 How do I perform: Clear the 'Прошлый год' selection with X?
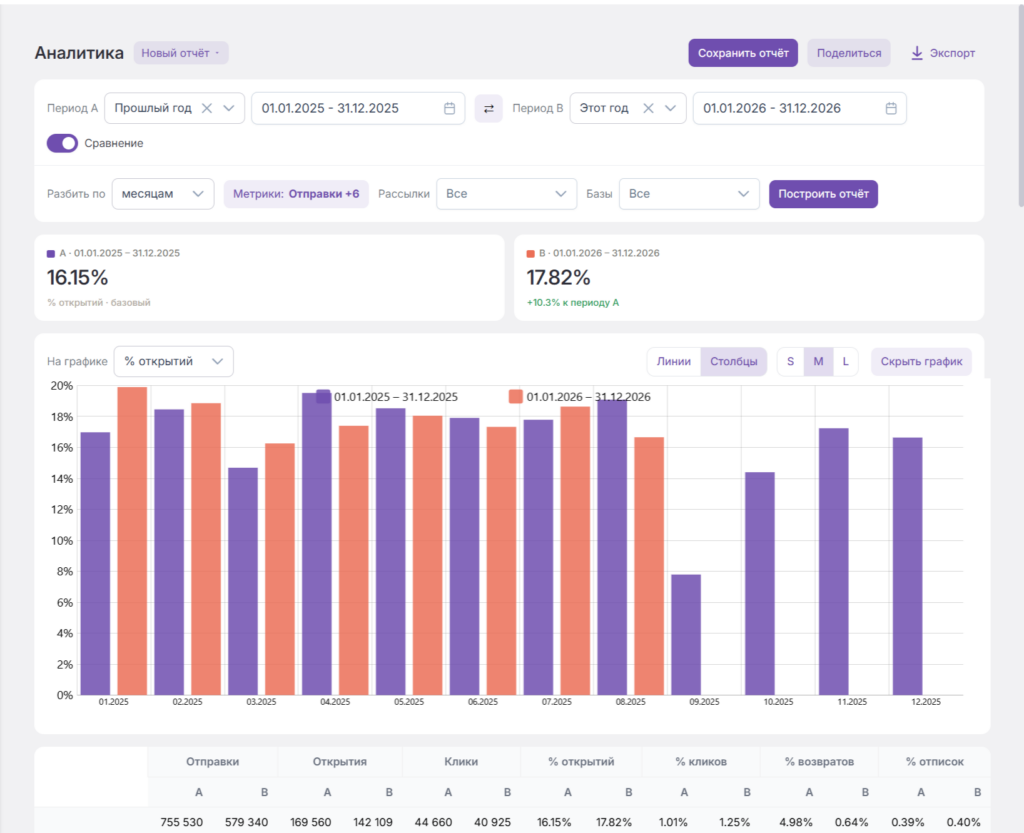point(207,108)
